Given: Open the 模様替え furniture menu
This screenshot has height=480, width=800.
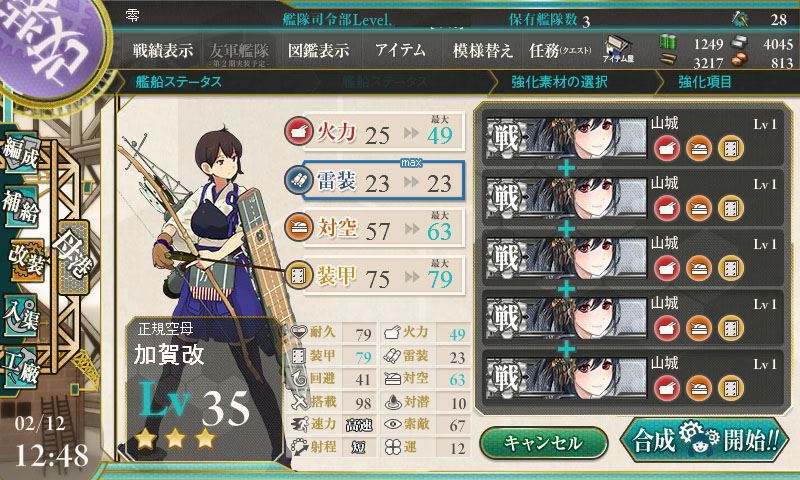Looking at the screenshot, I should (x=482, y=50).
